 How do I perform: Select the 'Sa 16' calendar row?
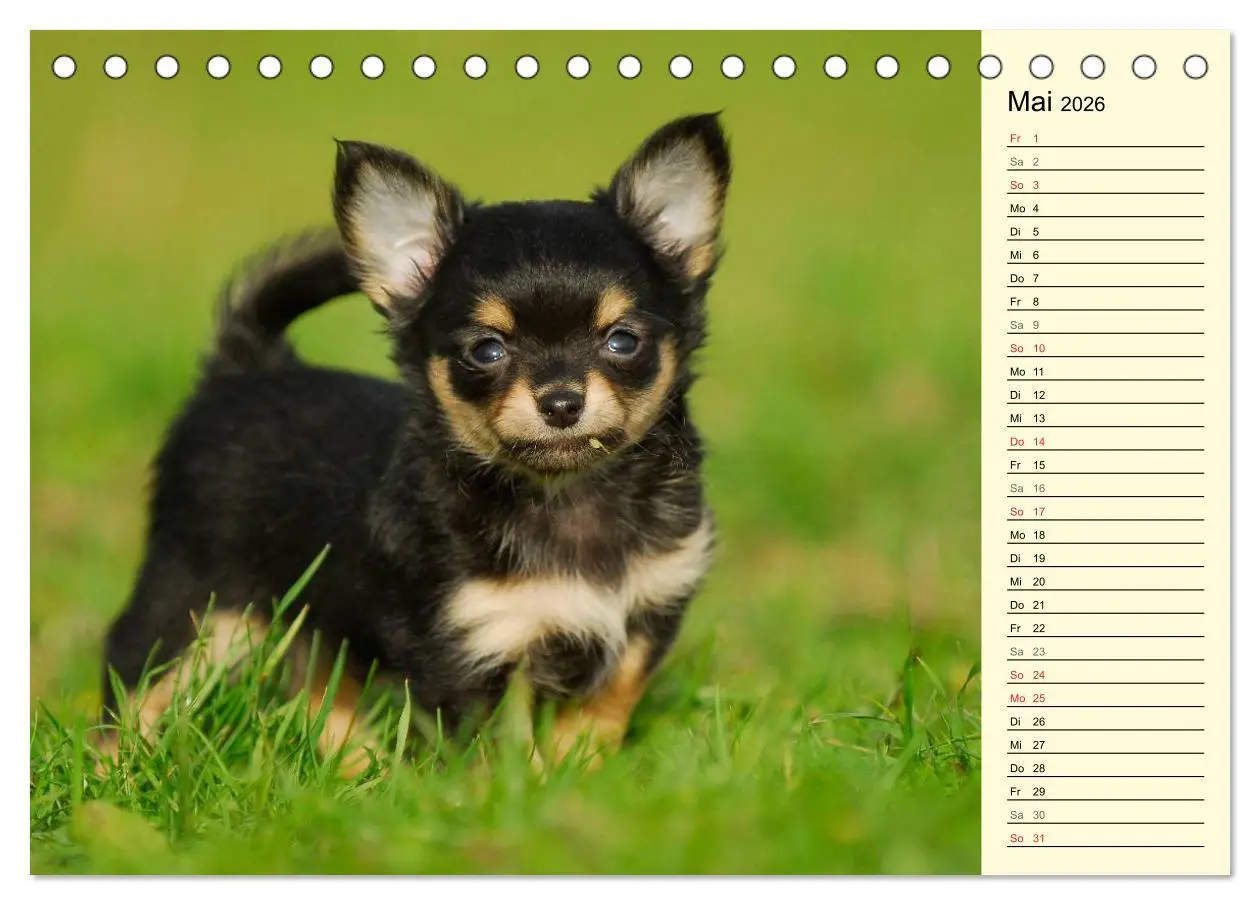(x=1105, y=488)
